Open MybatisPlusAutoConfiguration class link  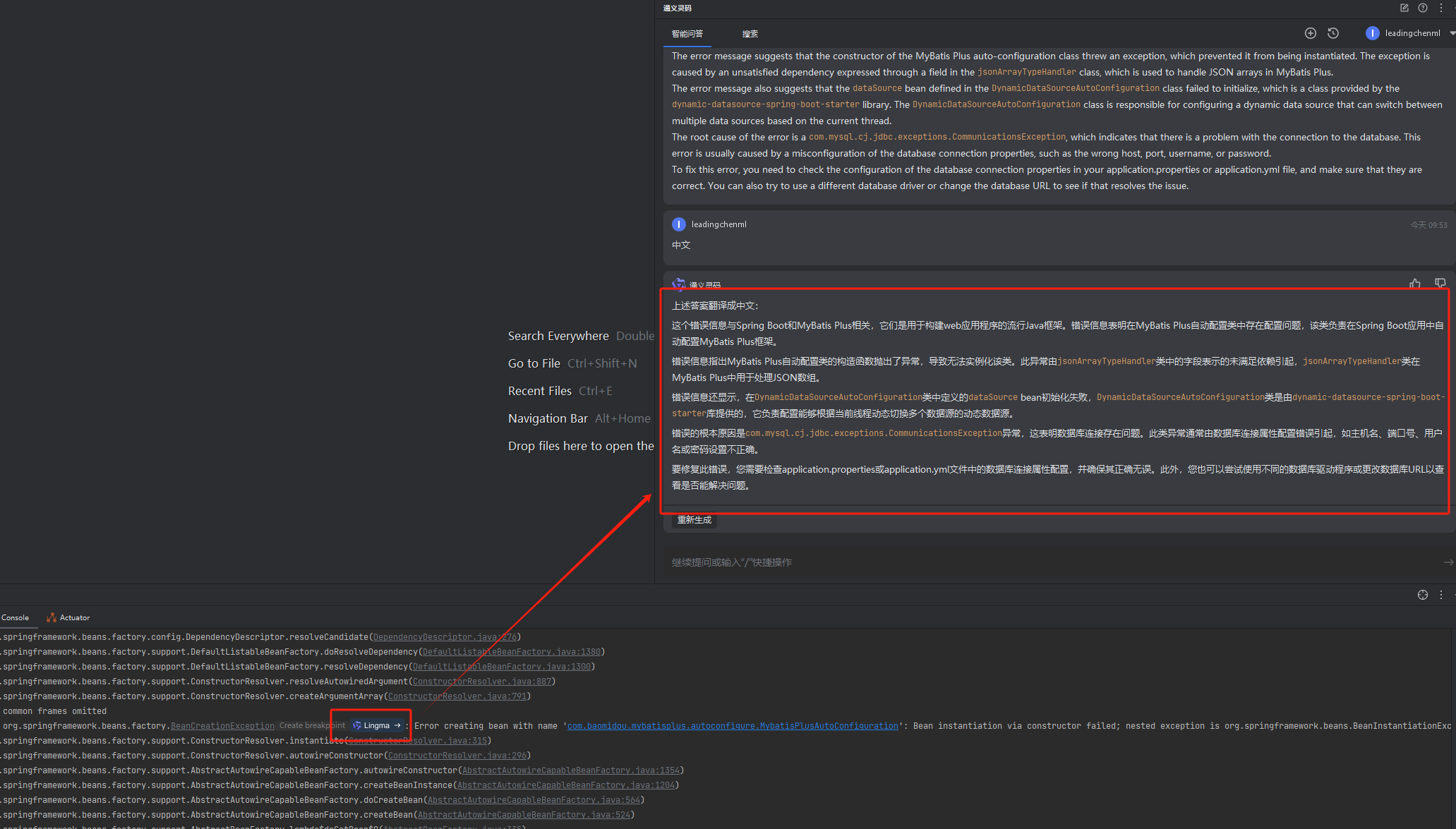[733, 726]
